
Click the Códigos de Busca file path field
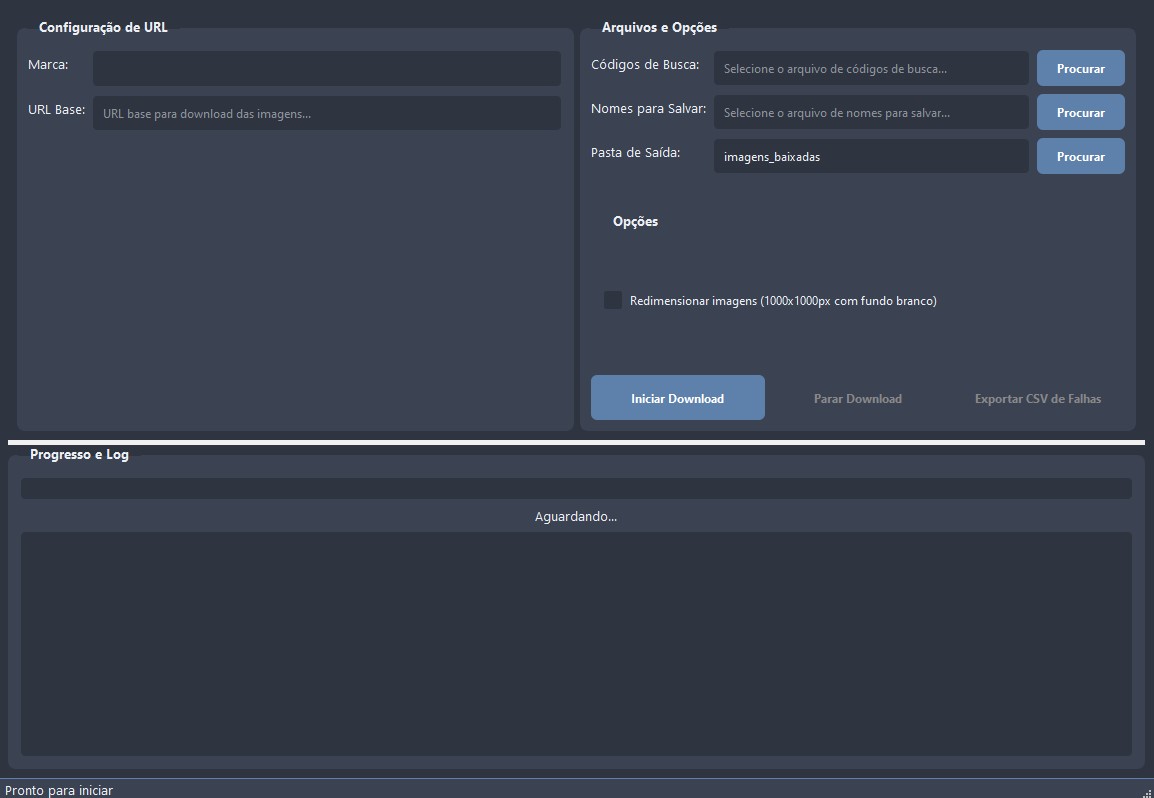[x=870, y=69]
